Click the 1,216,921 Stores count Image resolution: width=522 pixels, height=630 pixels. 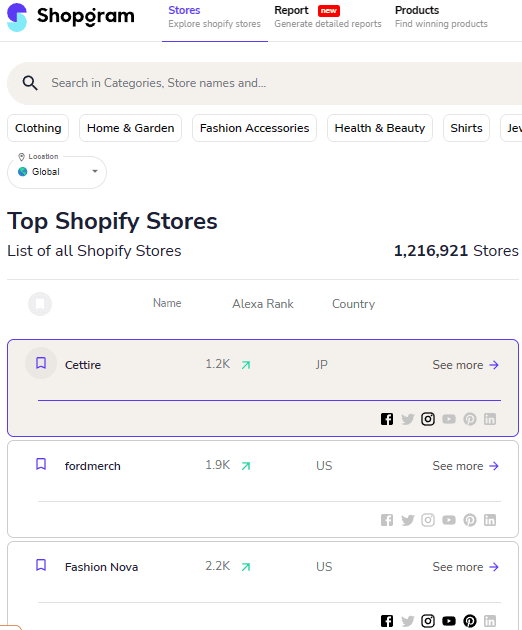[456, 251]
